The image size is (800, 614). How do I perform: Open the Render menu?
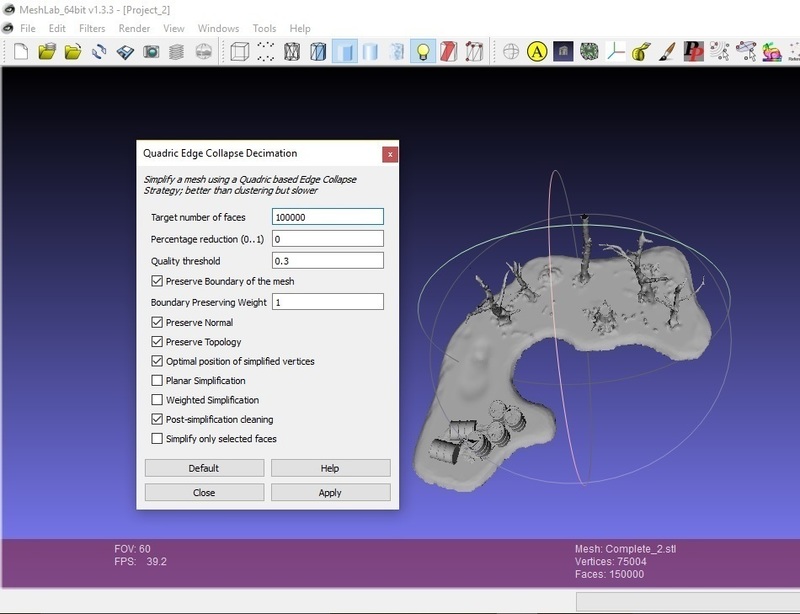pos(134,29)
